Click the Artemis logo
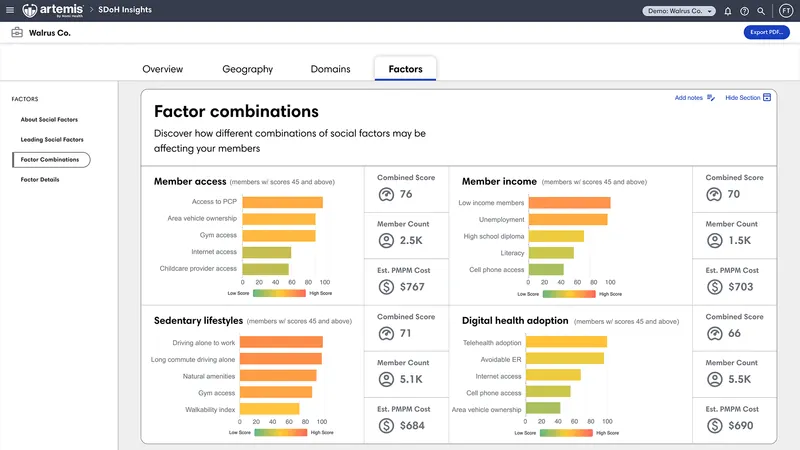 [56, 10]
